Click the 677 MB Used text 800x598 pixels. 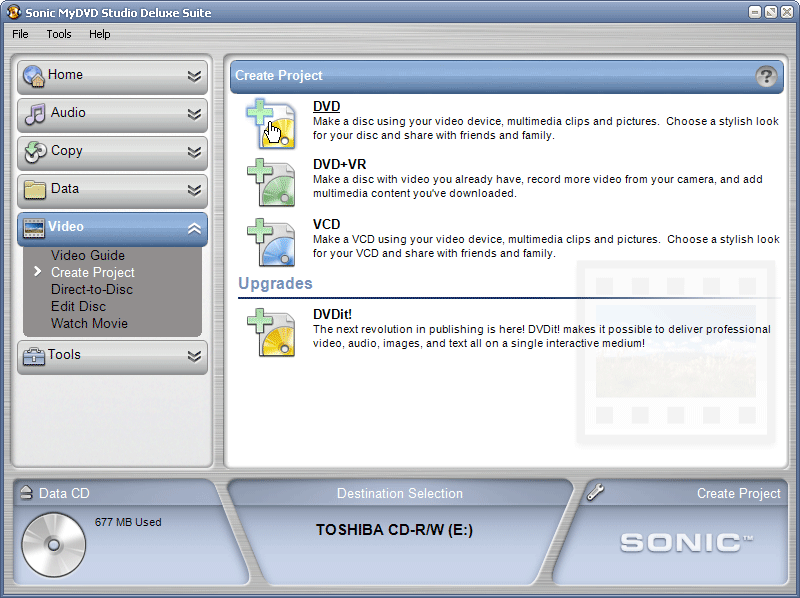128,522
